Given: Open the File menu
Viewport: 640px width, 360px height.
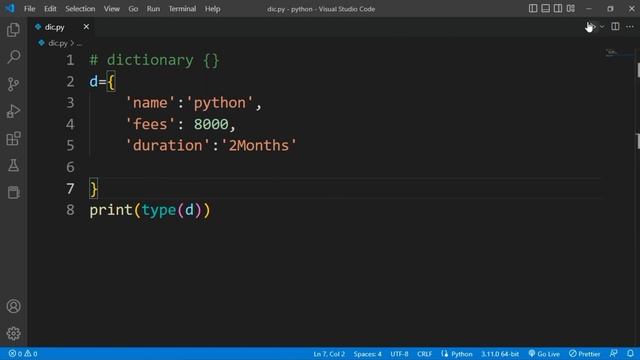Looking at the screenshot, I should click(29, 9).
